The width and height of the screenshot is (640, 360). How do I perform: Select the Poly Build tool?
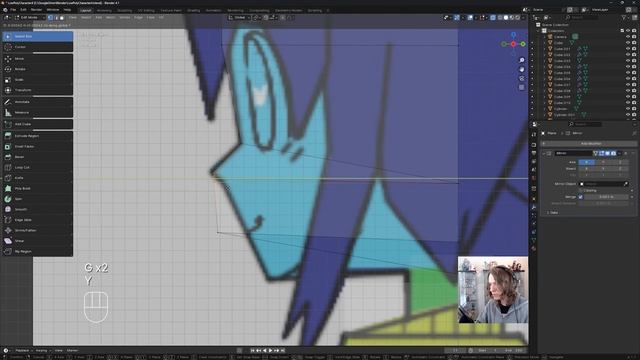click(x=38, y=189)
